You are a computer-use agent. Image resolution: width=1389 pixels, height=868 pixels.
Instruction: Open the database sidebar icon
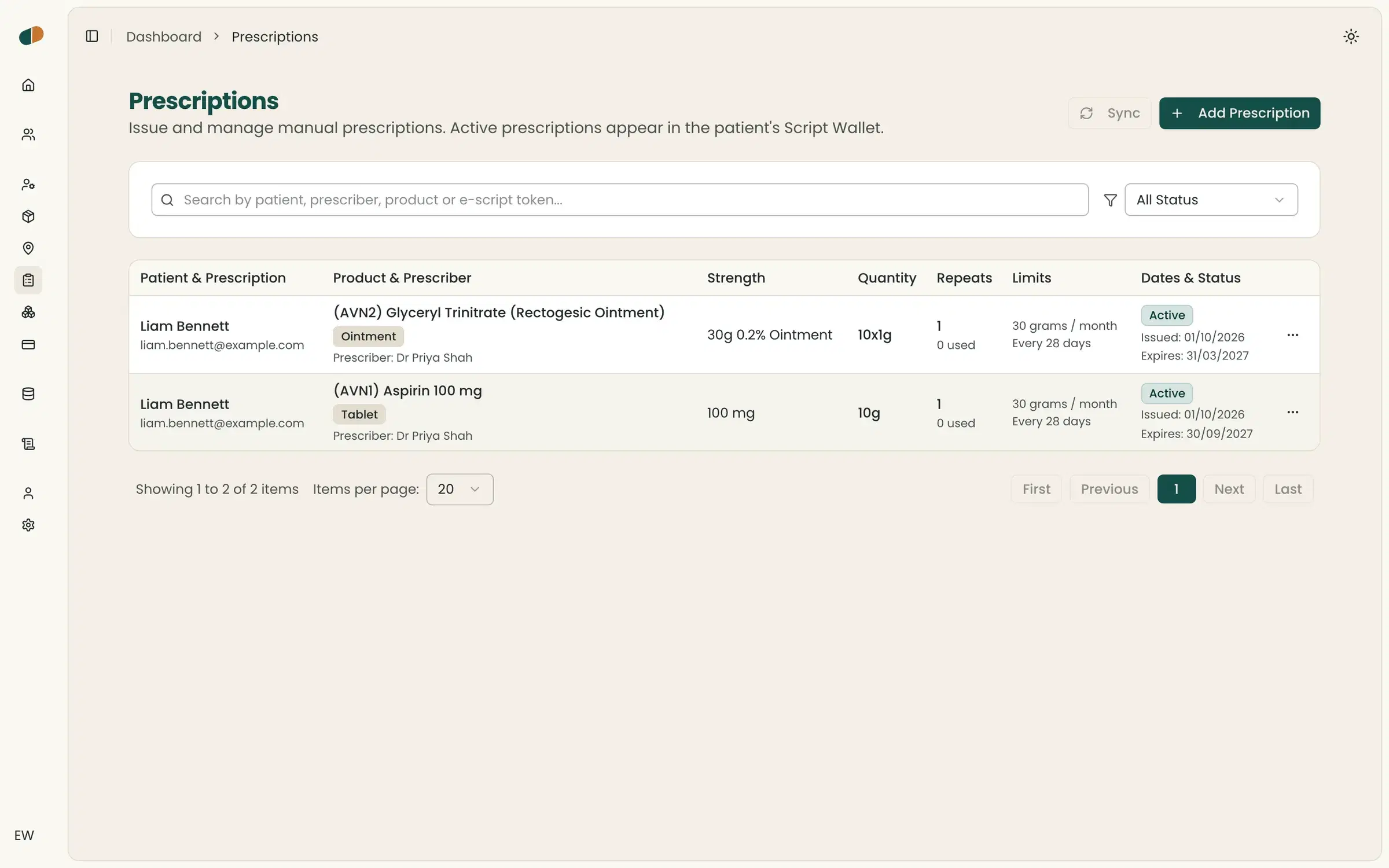tap(28, 394)
